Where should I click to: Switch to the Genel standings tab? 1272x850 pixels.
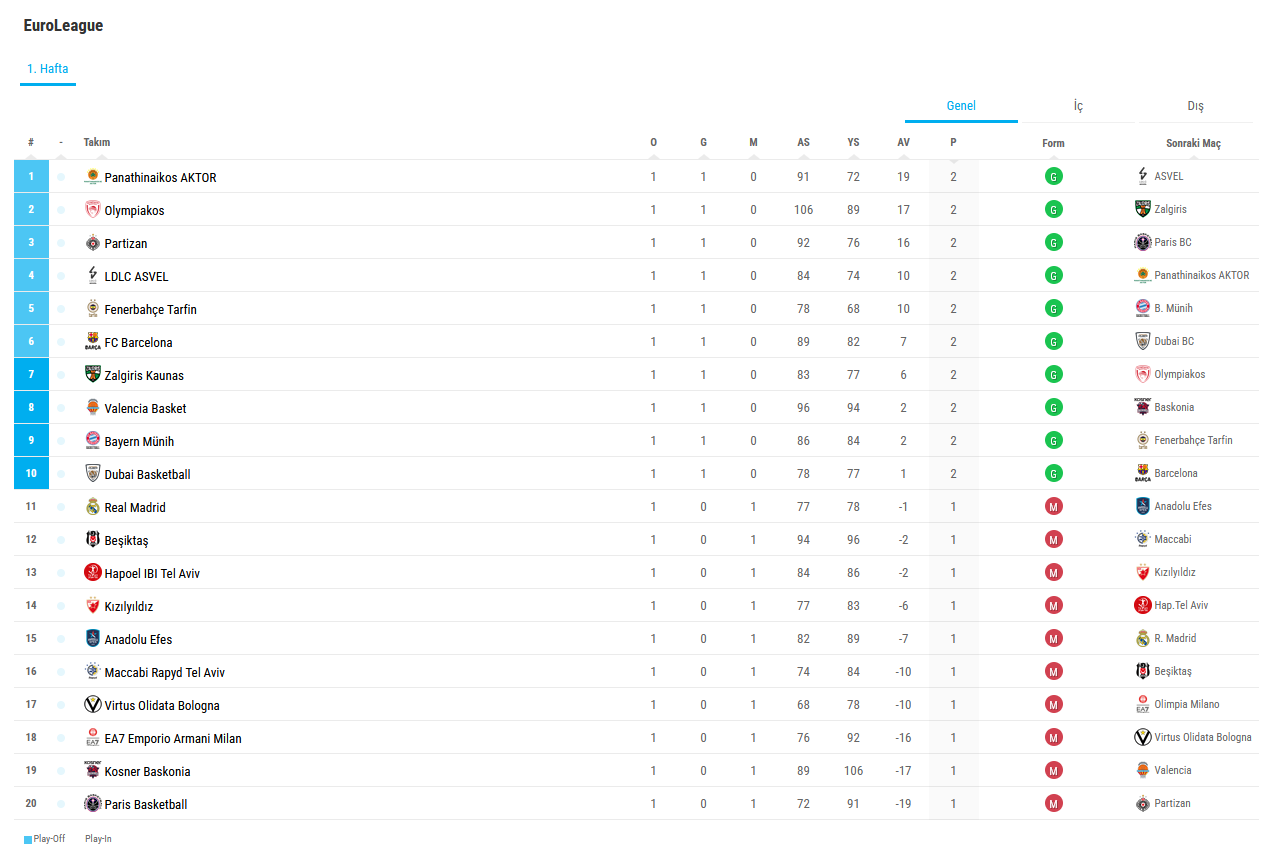[x=961, y=106]
